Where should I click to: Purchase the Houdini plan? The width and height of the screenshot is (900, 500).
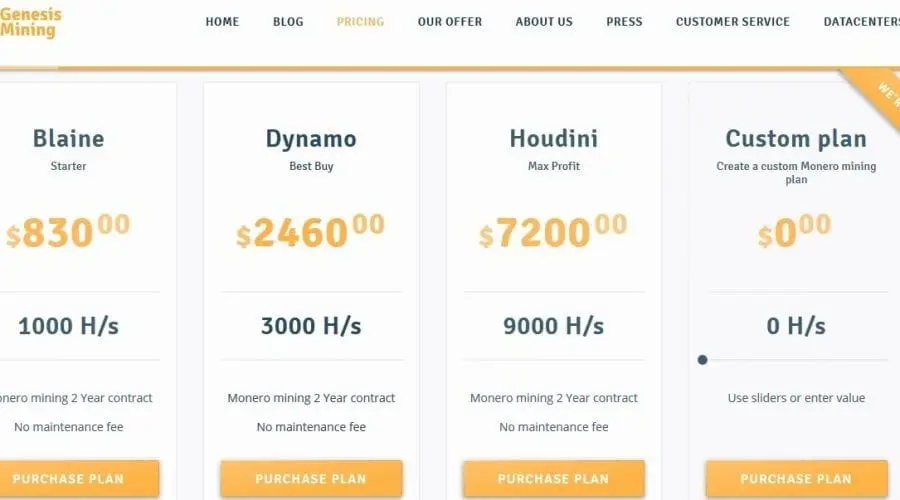(x=554, y=478)
